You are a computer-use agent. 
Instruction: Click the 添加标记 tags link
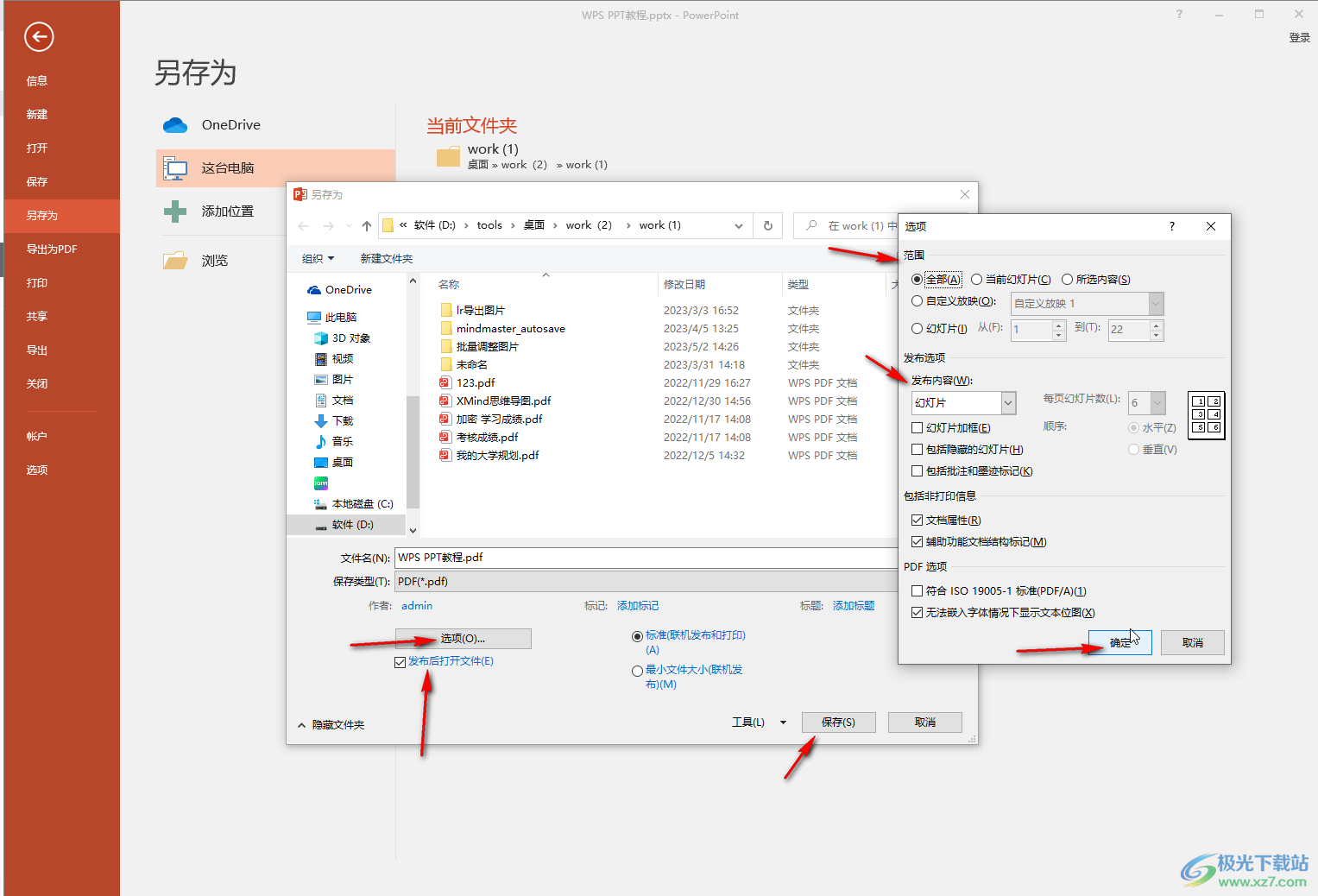pos(637,606)
